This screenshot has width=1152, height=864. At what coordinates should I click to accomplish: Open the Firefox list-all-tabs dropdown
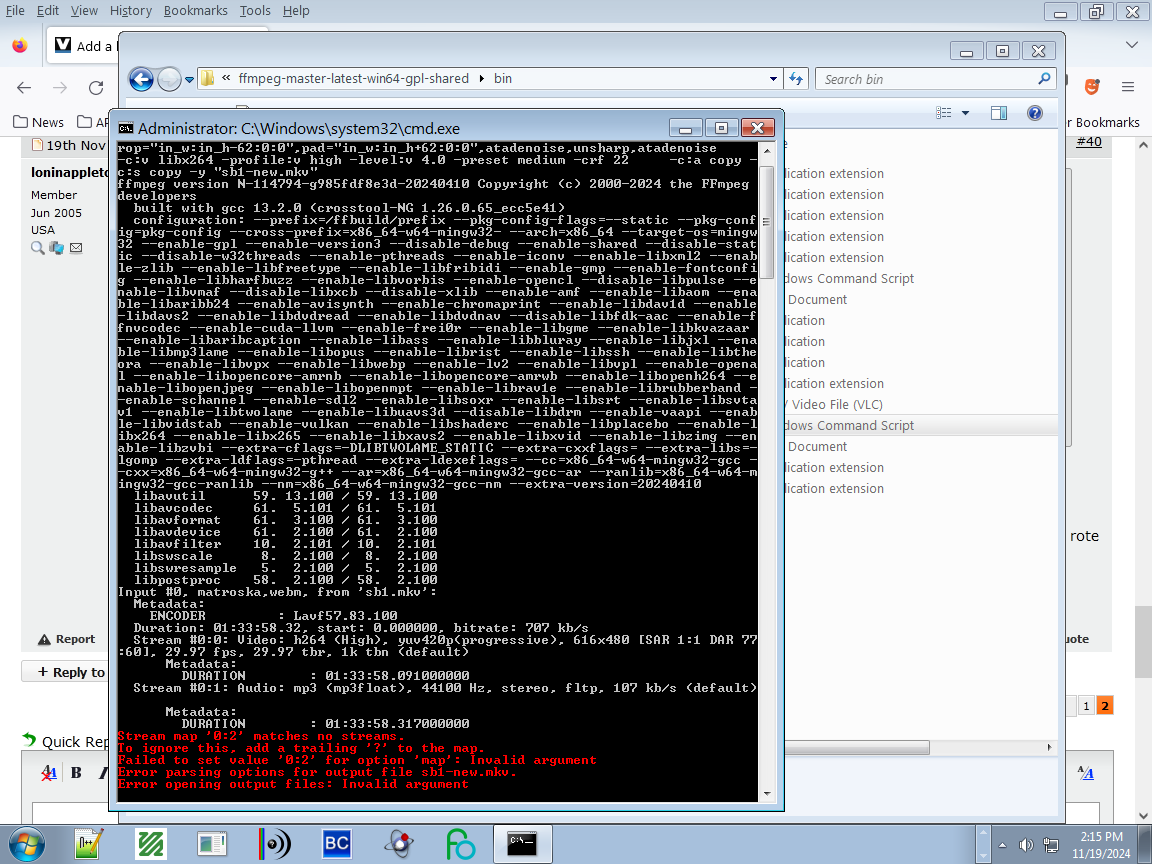[x=1131, y=45]
